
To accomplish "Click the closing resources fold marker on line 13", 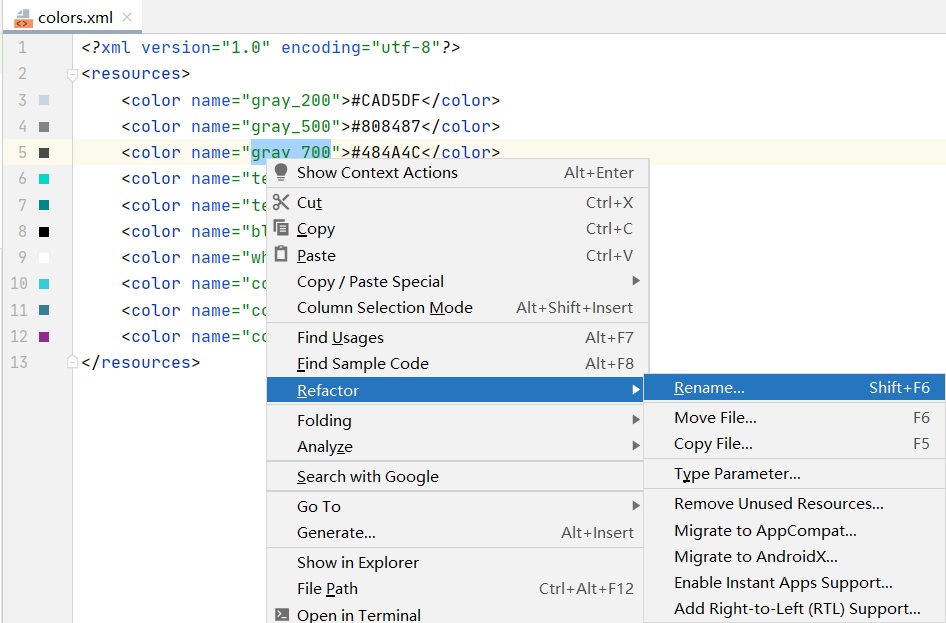I will click(x=72, y=362).
